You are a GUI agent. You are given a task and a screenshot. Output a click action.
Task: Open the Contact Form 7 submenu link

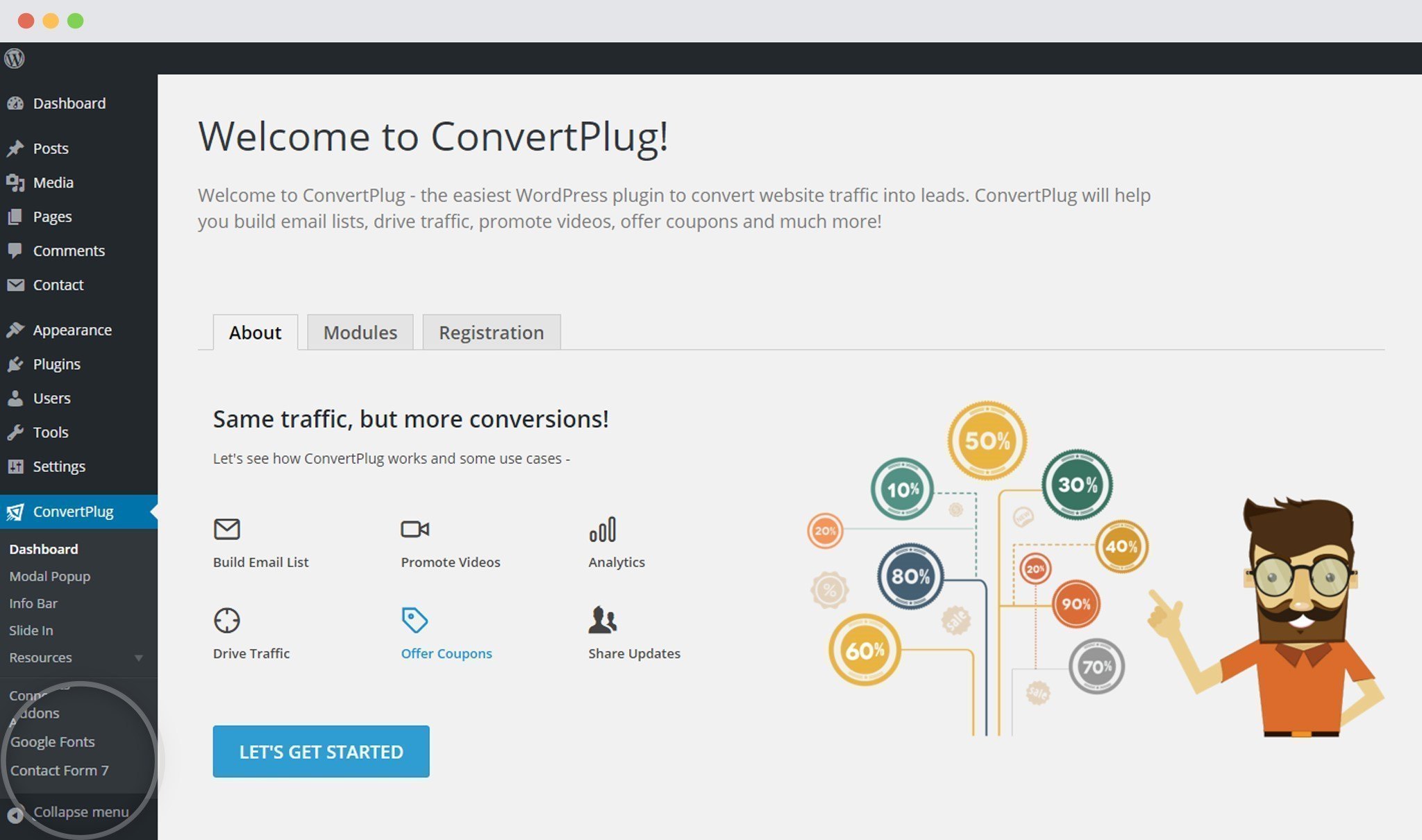59,770
